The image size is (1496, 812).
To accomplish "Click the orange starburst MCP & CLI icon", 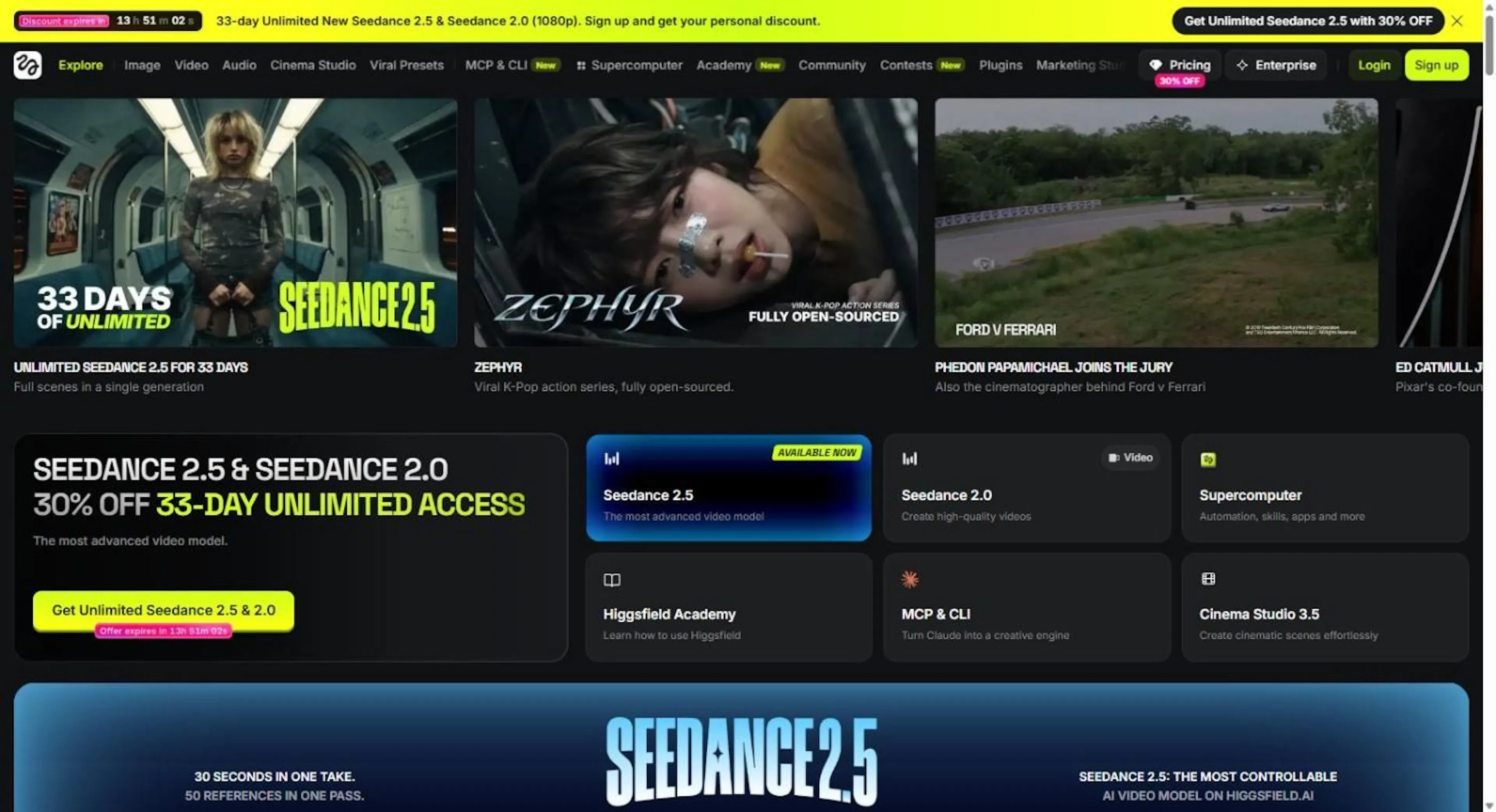I will [x=909, y=579].
